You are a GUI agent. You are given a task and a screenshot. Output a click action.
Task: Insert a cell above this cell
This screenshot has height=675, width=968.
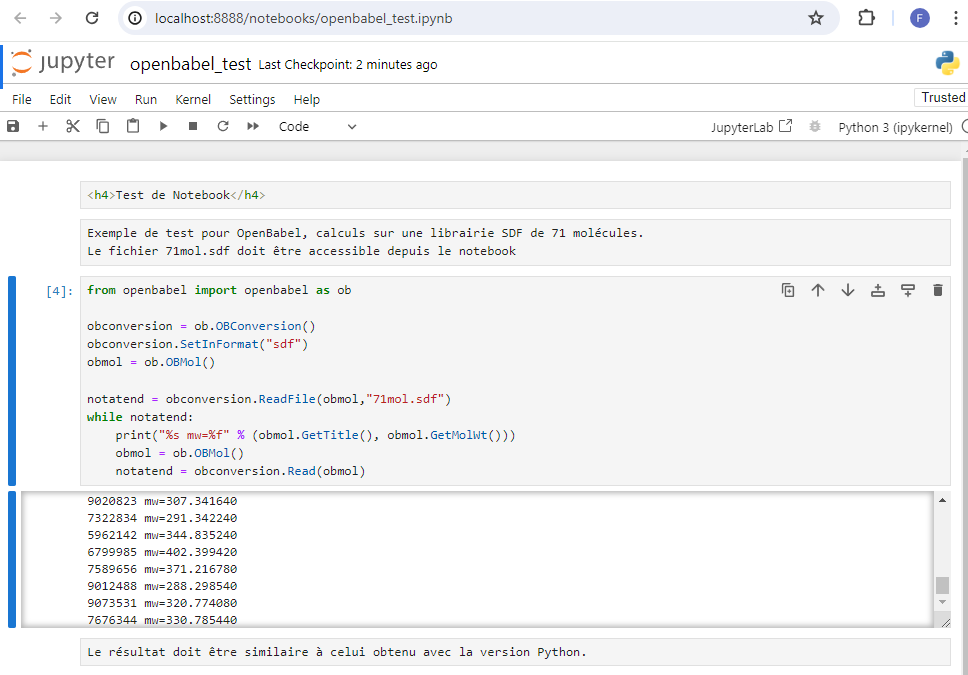[878, 290]
